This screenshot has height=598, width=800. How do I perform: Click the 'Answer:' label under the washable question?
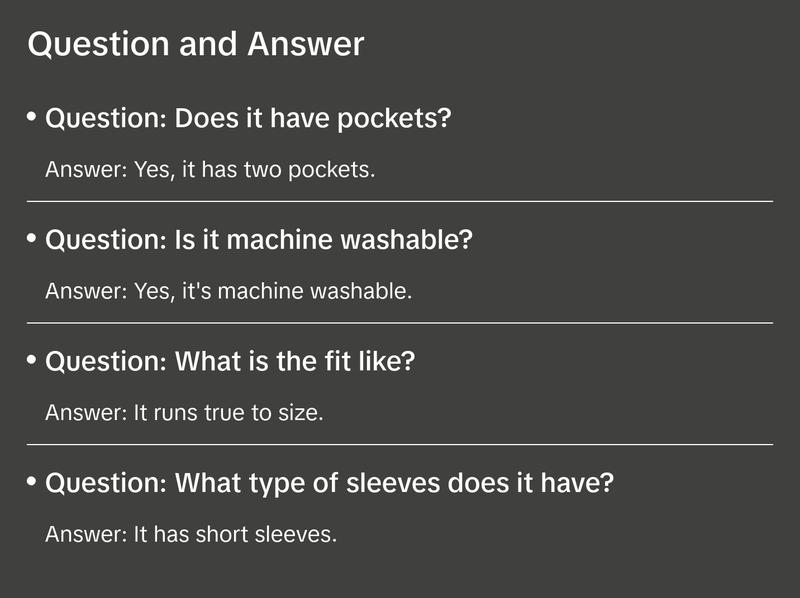click(86, 292)
